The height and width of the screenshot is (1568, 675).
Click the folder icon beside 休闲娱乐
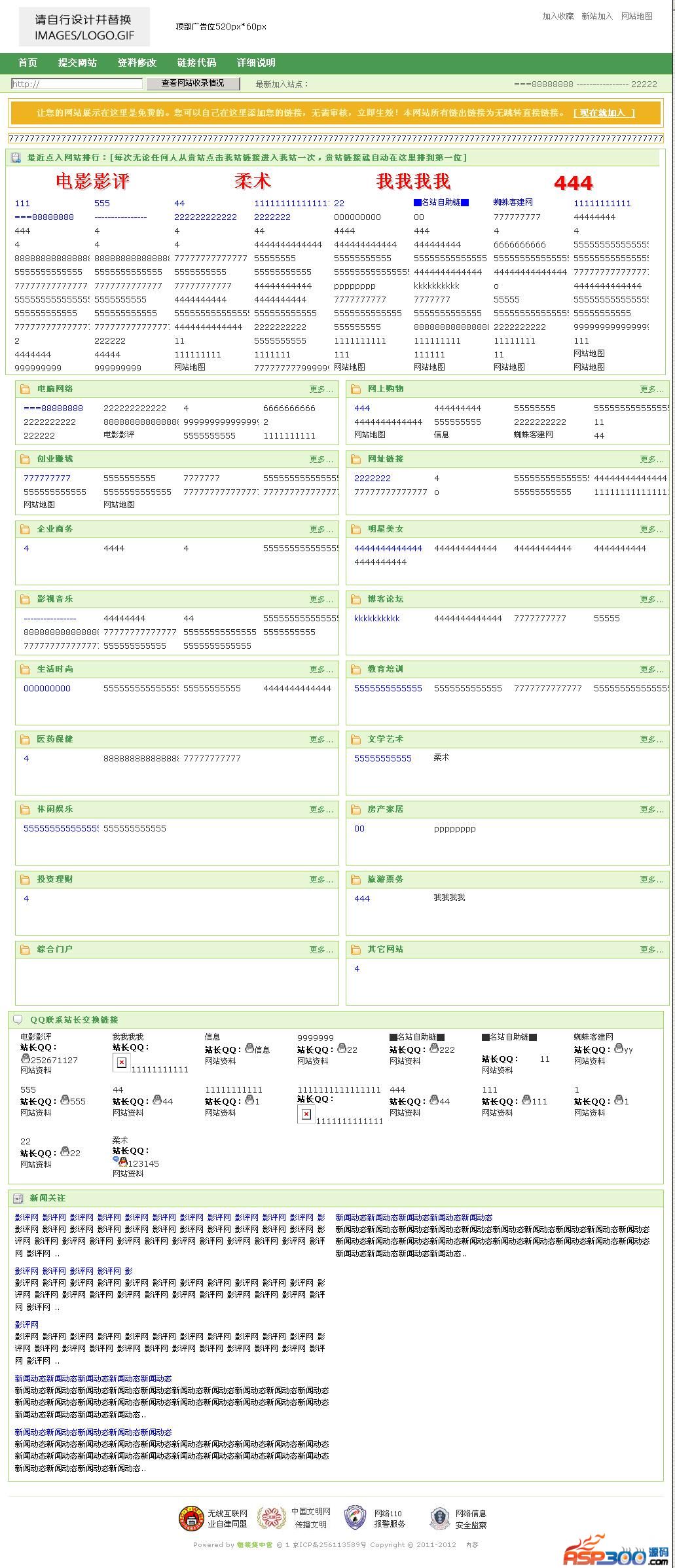pyautogui.click(x=26, y=810)
